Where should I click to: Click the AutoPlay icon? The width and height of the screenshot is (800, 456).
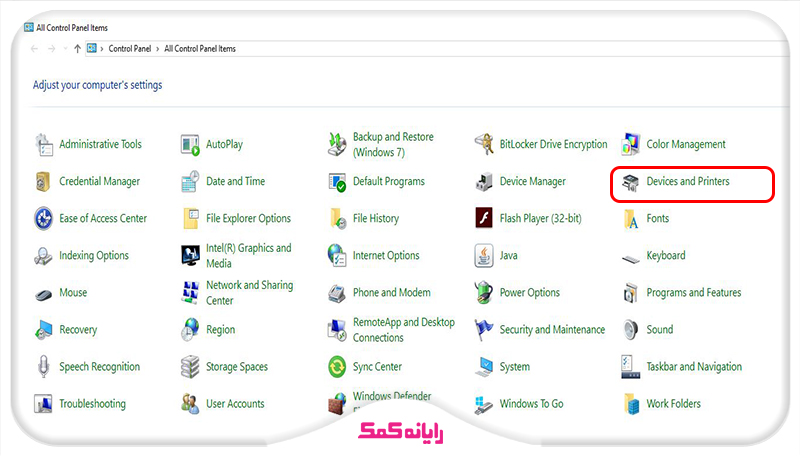pyautogui.click(x=190, y=144)
